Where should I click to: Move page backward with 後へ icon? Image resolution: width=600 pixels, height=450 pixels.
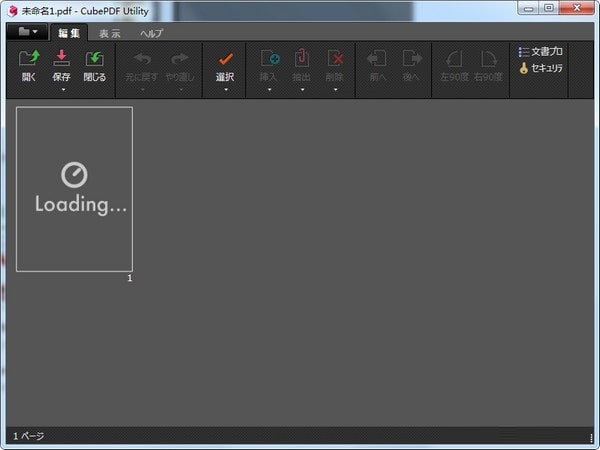point(412,59)
